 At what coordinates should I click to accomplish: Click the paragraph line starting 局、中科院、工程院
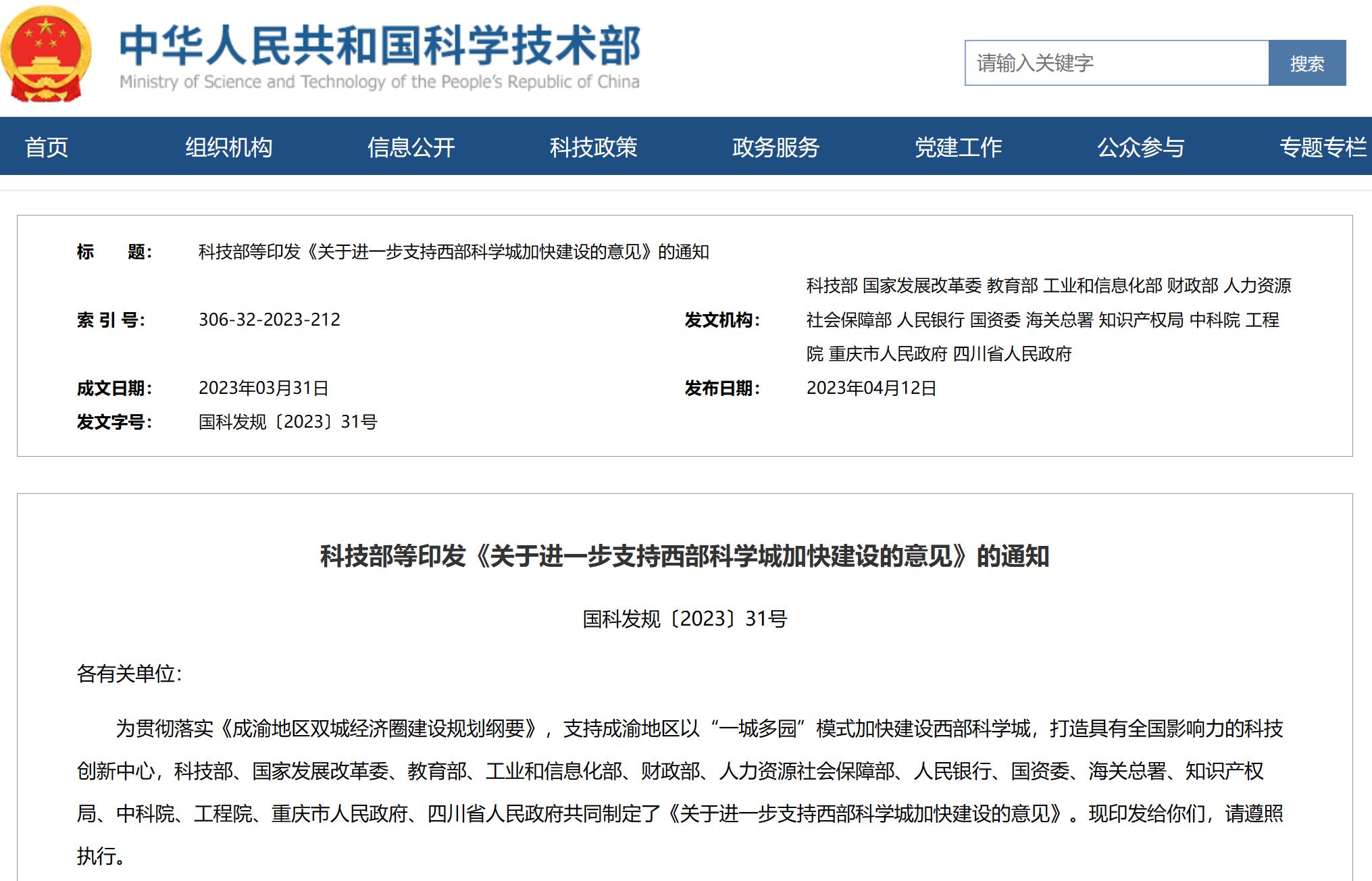(680, 813)
